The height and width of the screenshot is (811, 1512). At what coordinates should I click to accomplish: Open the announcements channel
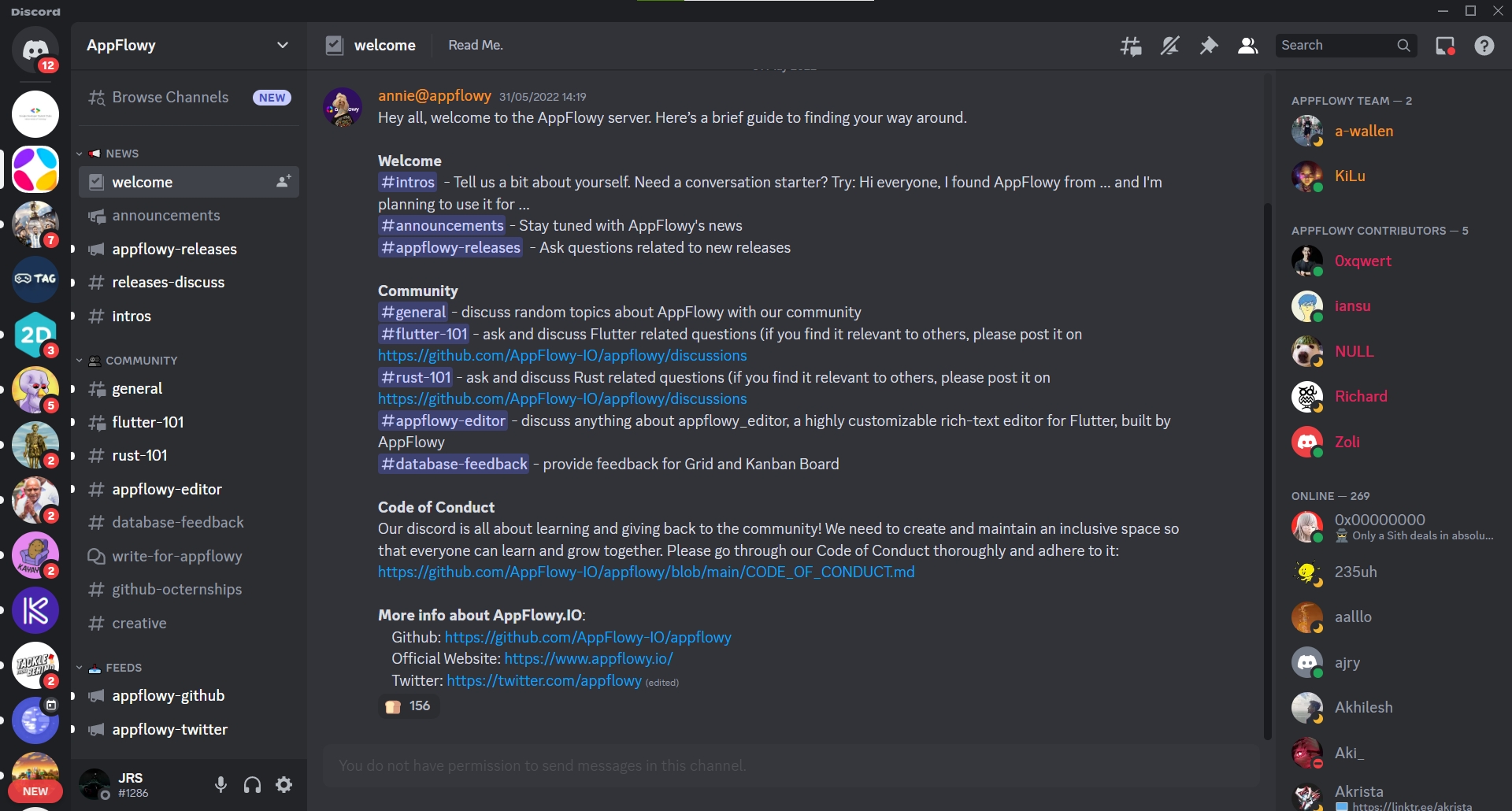click(166, 216)
